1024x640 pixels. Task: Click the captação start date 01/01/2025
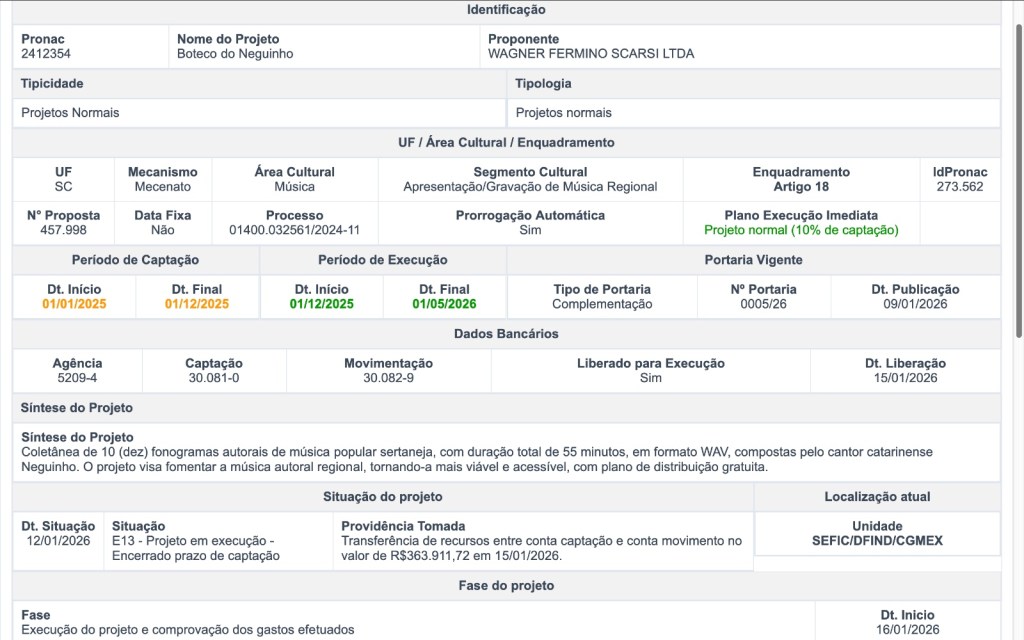[x=74, y=304]
